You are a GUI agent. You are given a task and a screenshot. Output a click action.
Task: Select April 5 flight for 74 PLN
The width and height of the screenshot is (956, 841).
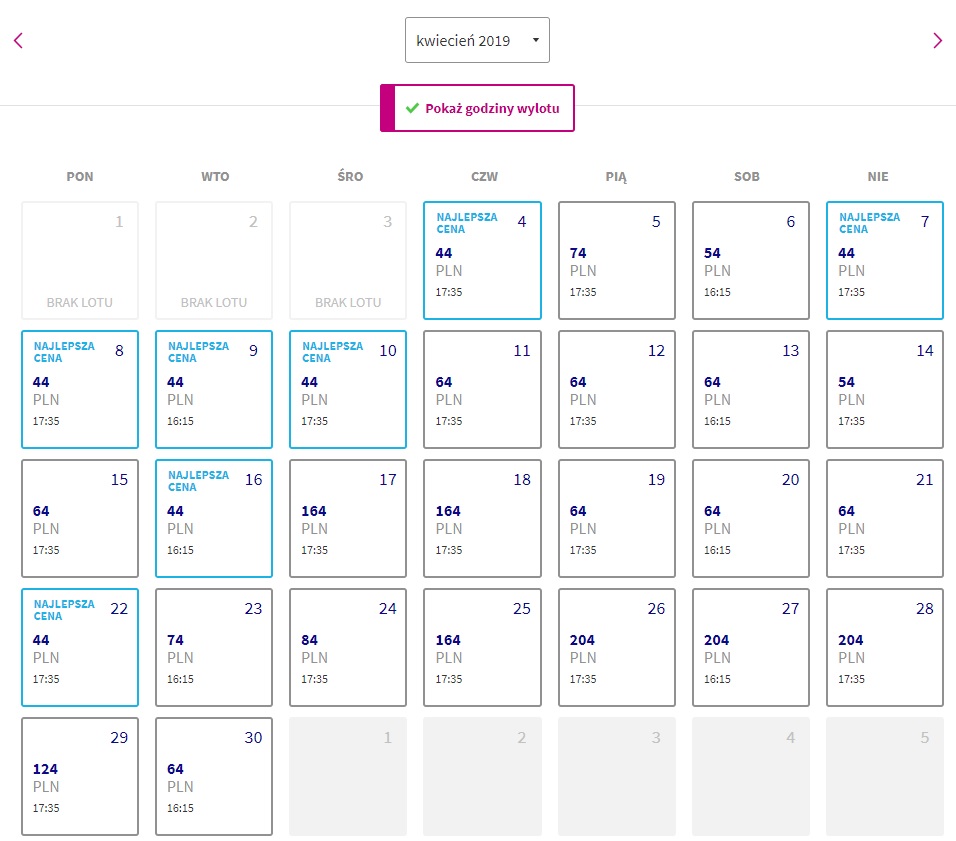pyautogui.click(x=616, y=260)
